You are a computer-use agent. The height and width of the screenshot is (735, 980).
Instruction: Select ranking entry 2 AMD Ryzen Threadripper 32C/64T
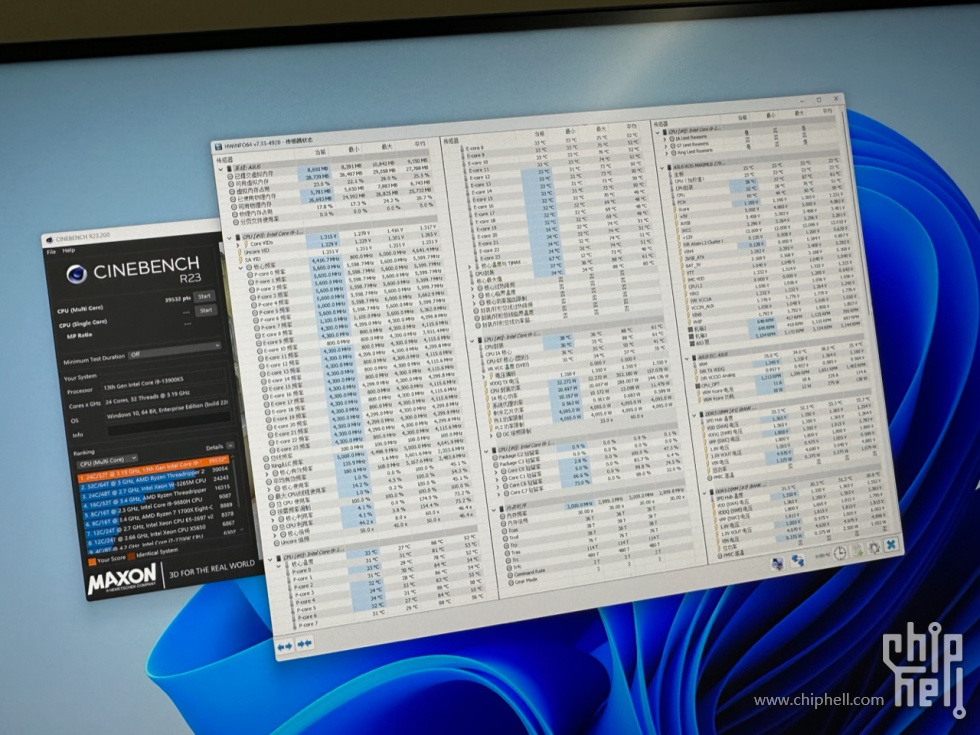154,476
